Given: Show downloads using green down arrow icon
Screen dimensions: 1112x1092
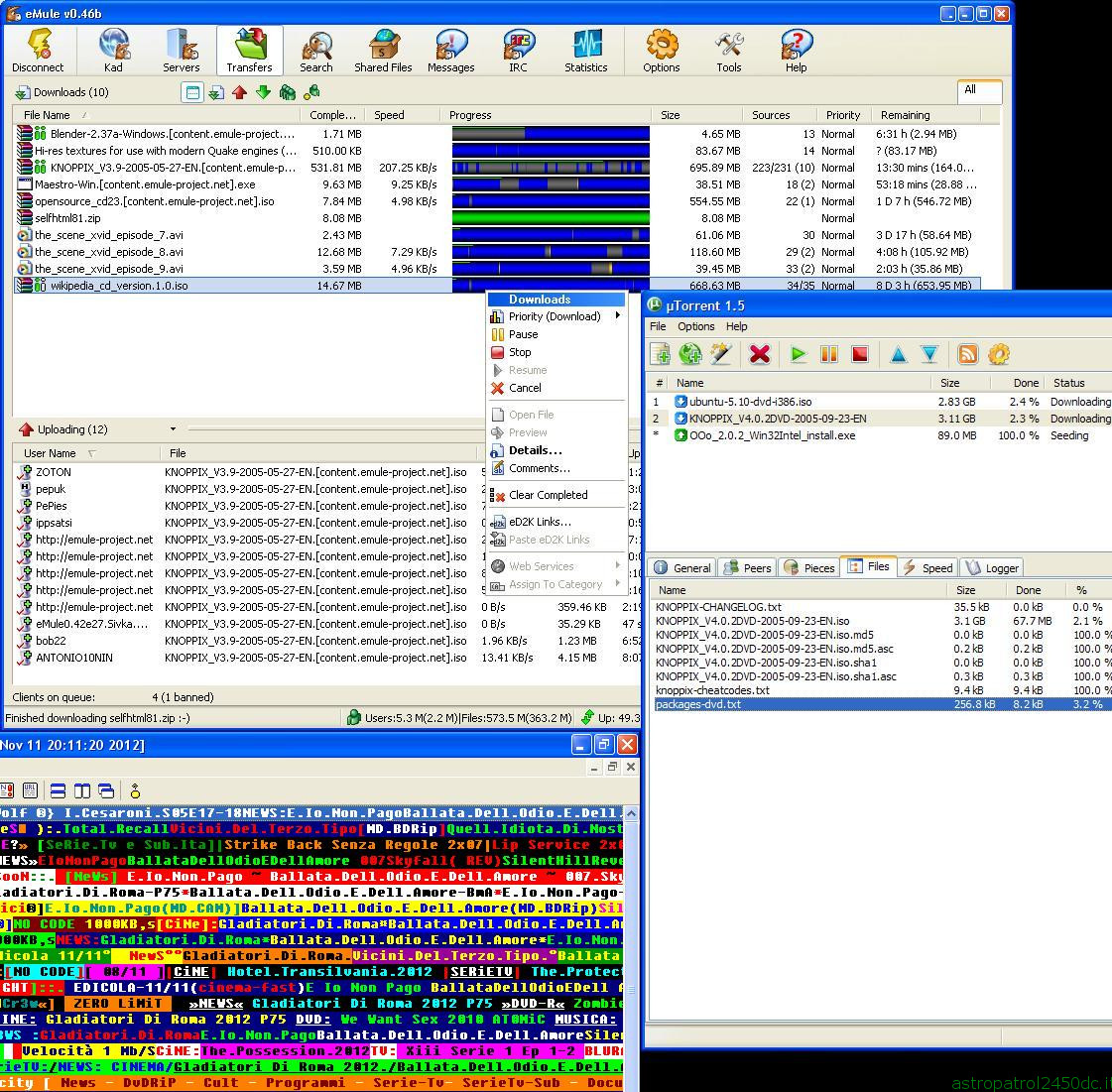Looking at the screenshot, I should (x=263, y=92).
